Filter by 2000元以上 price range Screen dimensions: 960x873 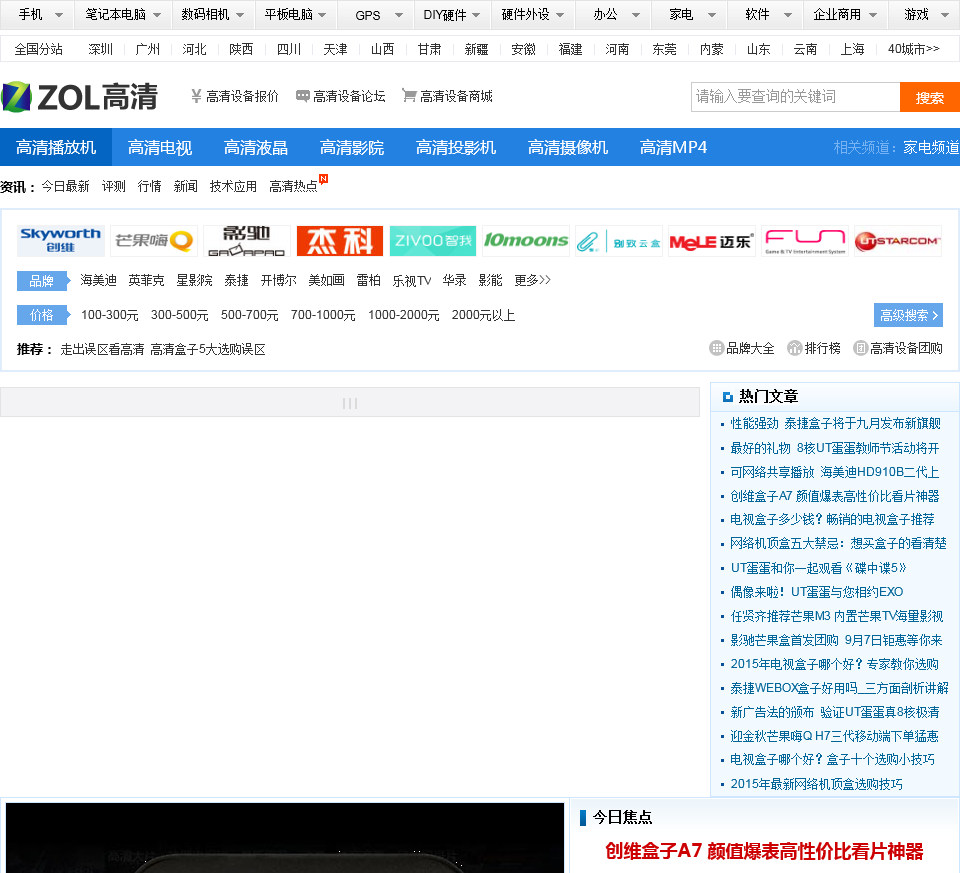[484, 315]
